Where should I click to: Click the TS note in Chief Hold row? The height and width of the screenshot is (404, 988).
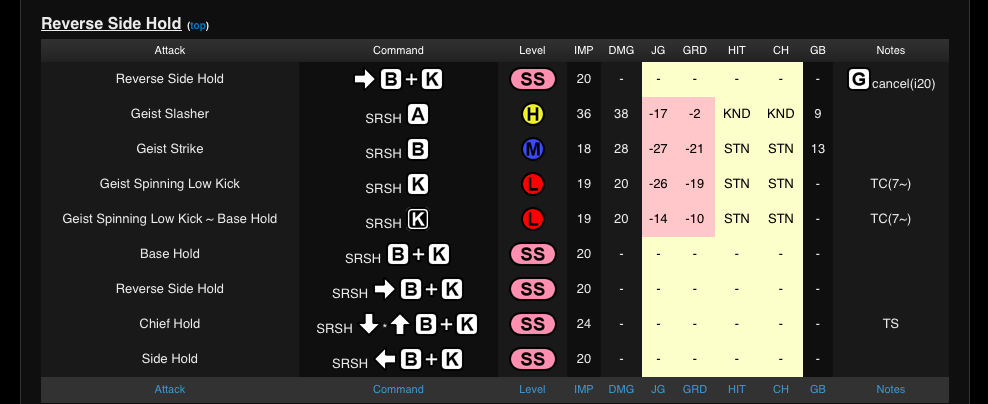point(890,324)
